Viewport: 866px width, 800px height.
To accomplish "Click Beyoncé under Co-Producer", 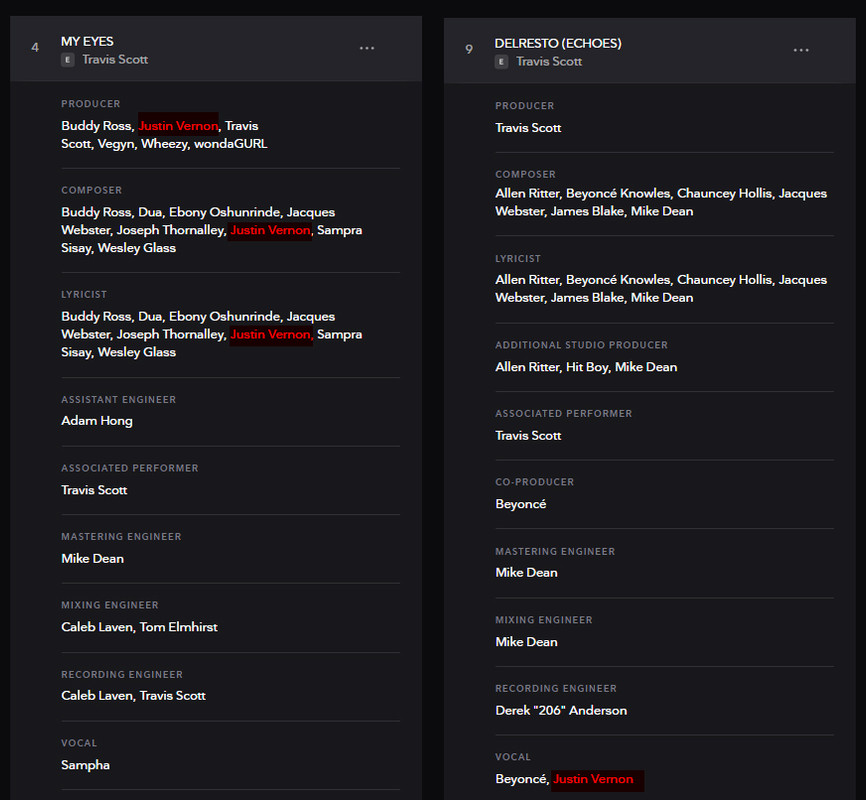I will [x=521, y=504].
